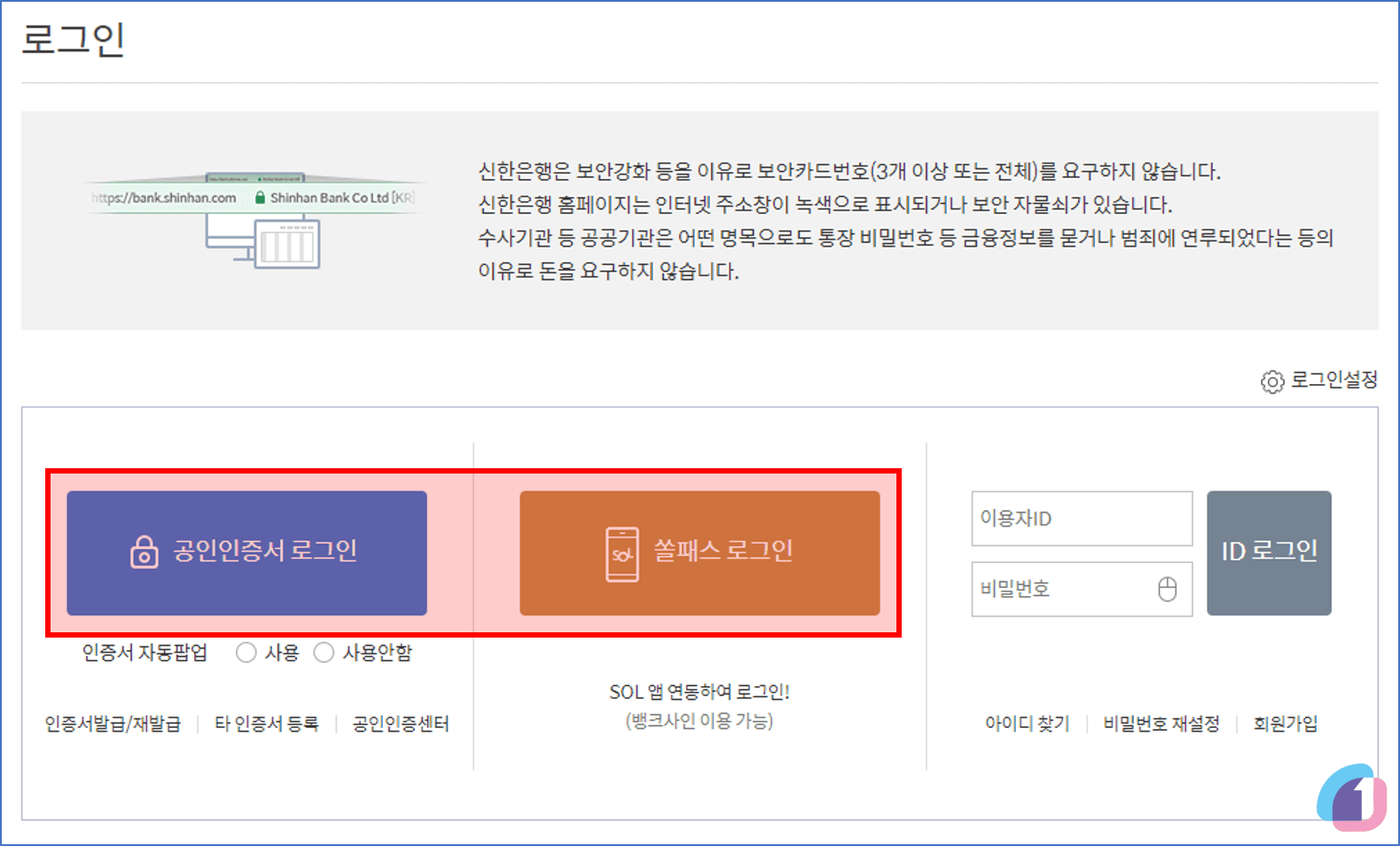Click the secure address bar illustration image

(253, 219)
